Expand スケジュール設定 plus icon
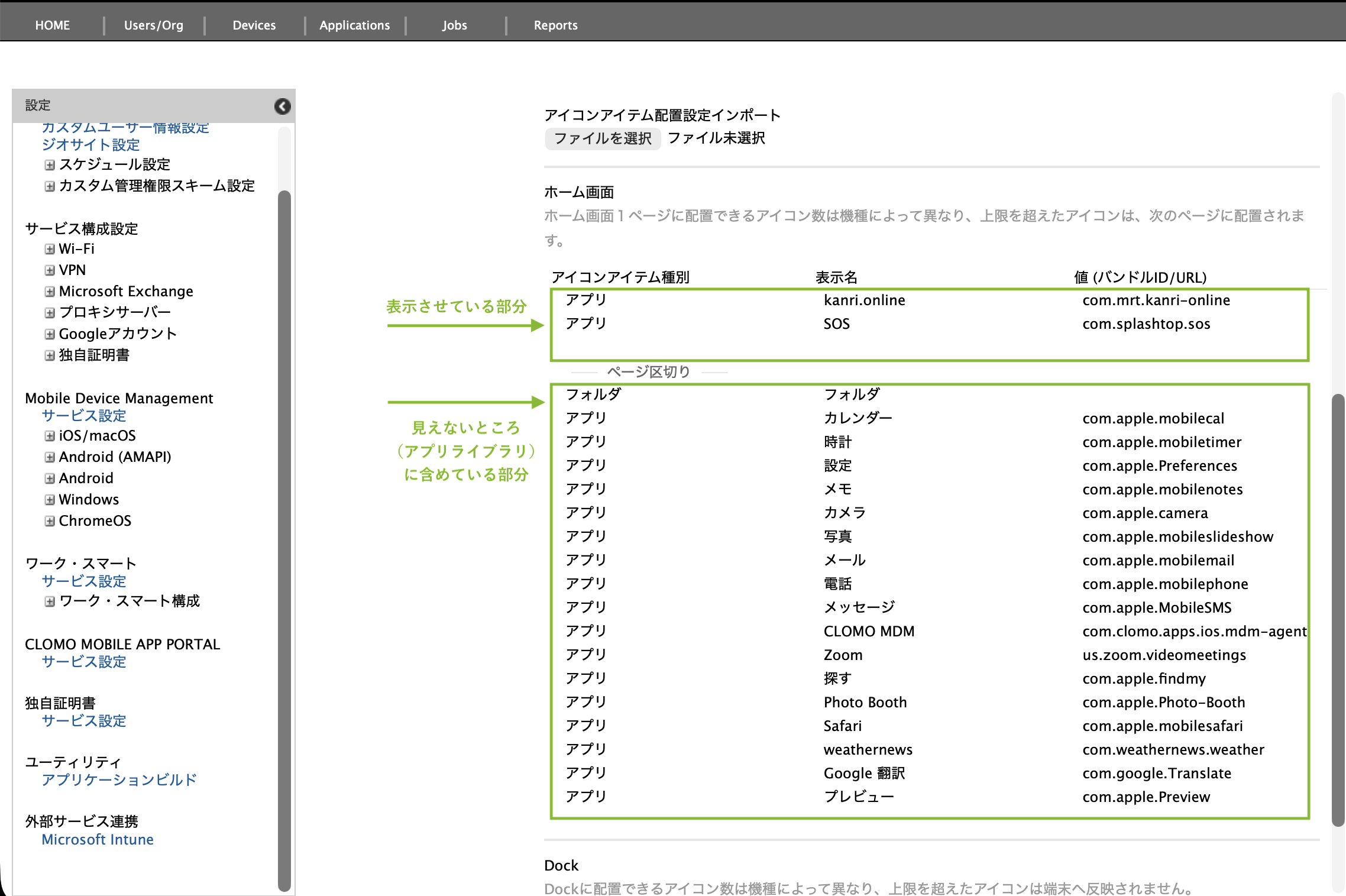Image resolution: width=1346 pixels, height=896 pixels. 50,164
